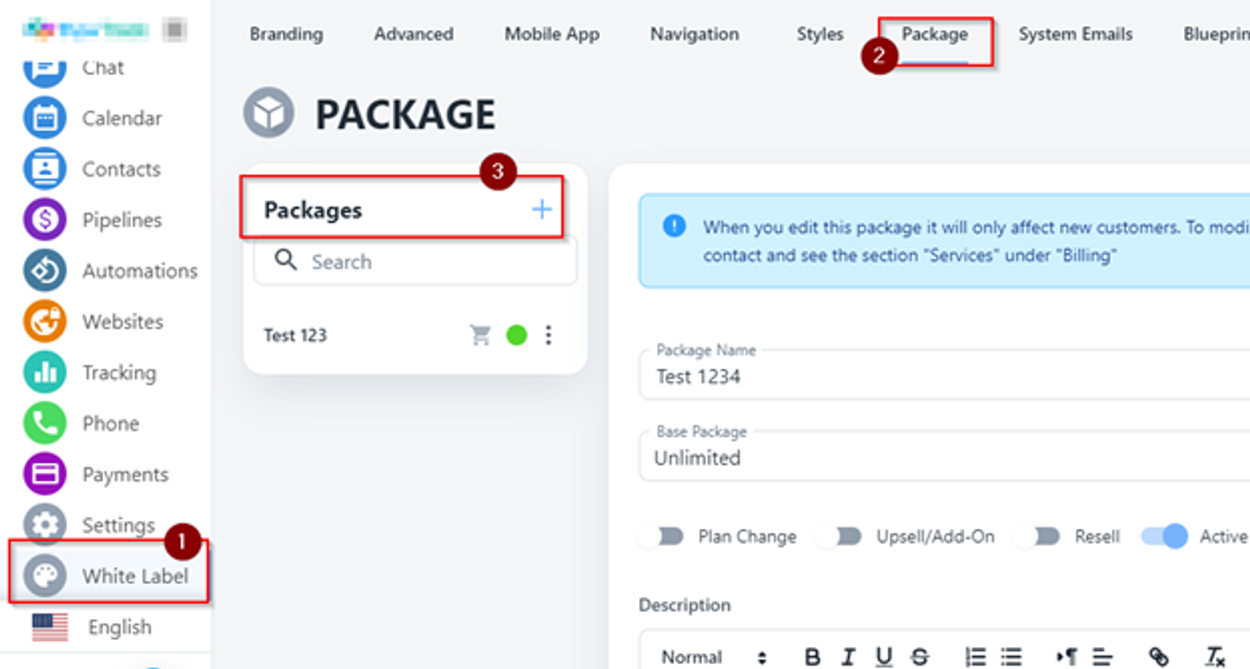Click the packages Search field
This screenshot has height=669, width=1250.
pos(415,262)
